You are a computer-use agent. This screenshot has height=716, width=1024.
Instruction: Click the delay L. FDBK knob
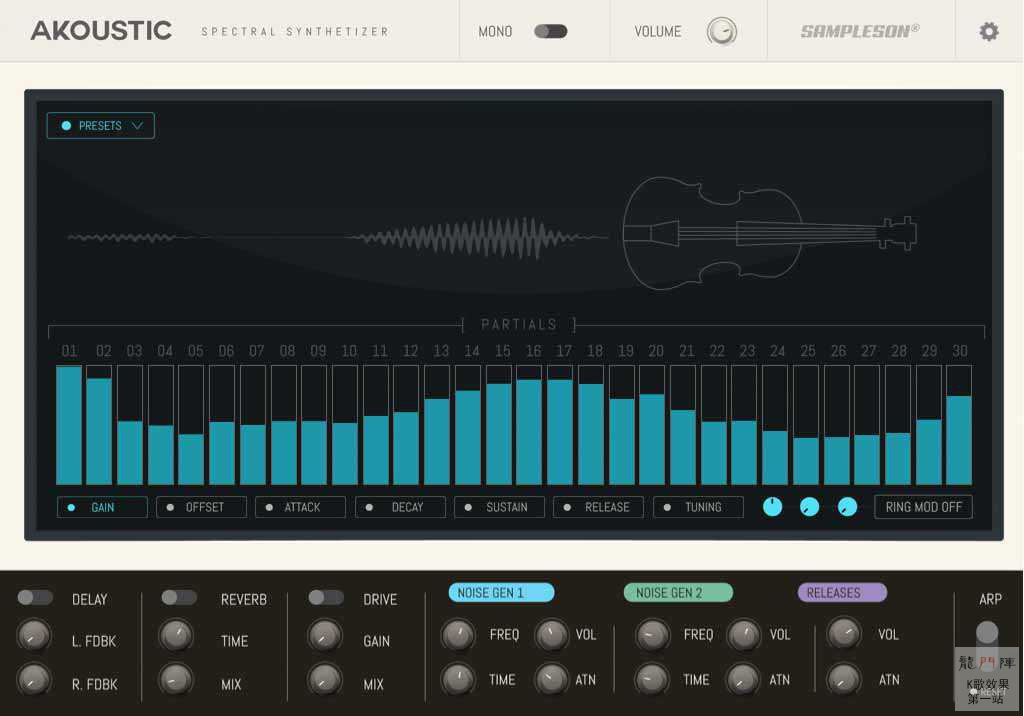[x=33, y=636]
